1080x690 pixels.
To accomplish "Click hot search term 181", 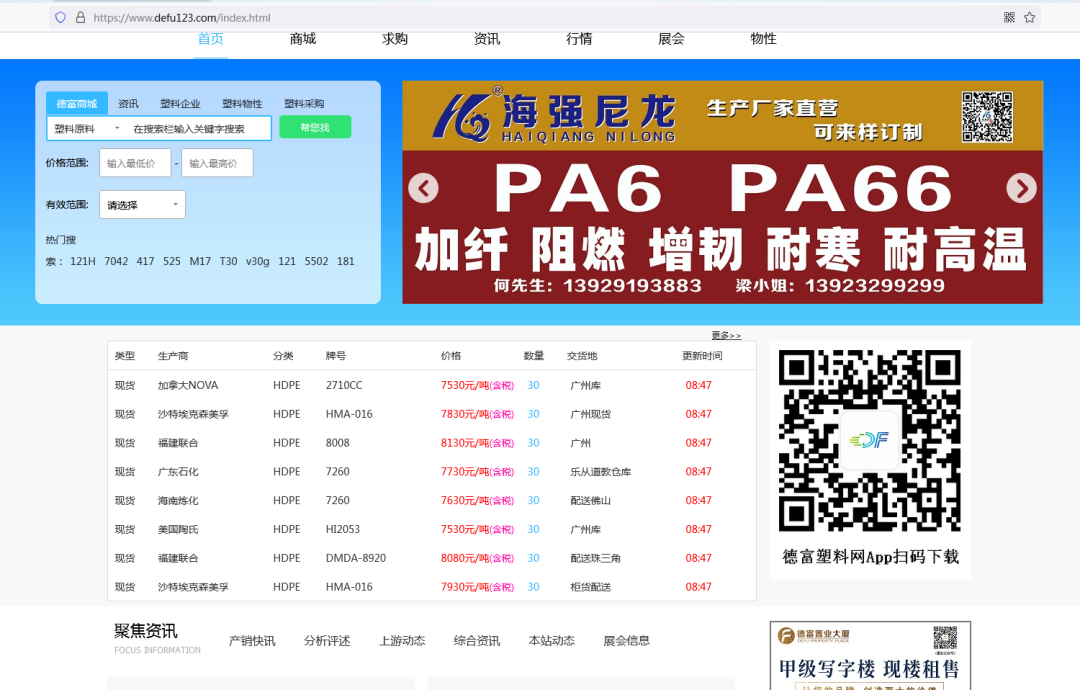I will (346, 262).
